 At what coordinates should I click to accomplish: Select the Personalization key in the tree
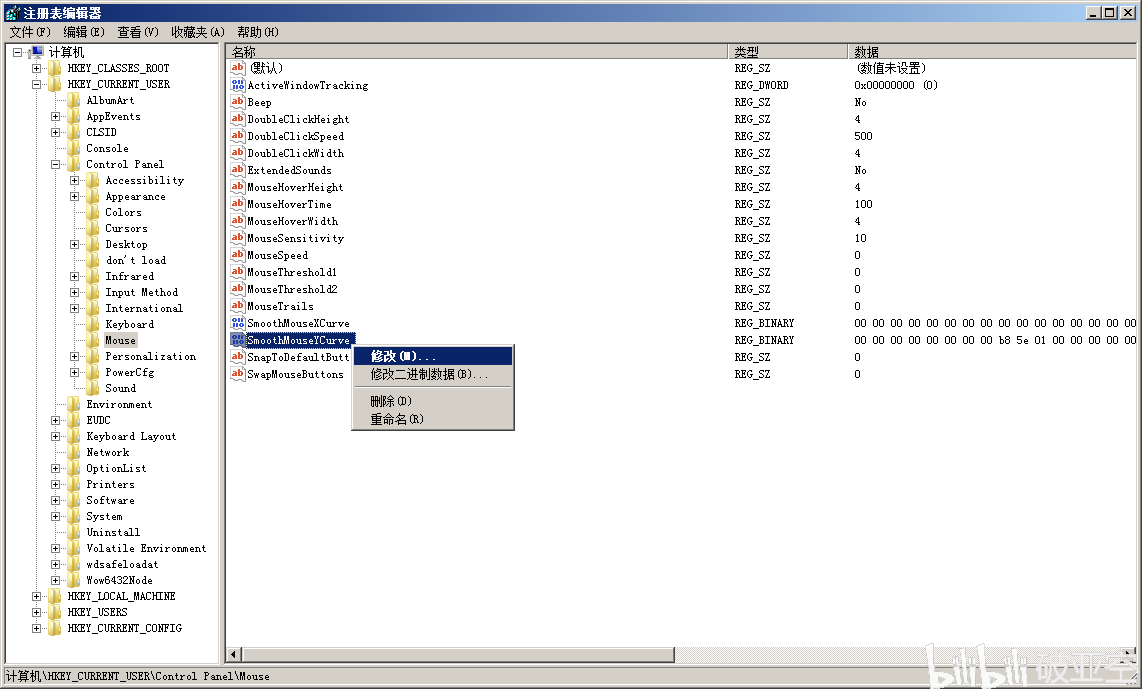(150, 356)
